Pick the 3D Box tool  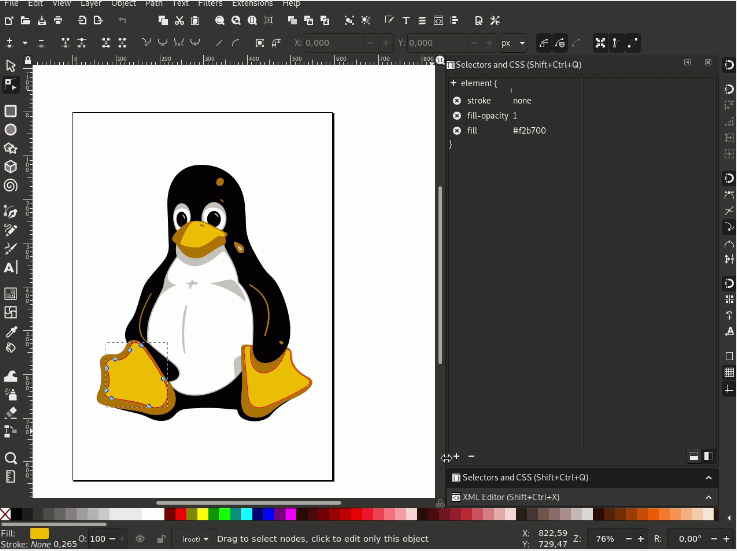(10, 167)
